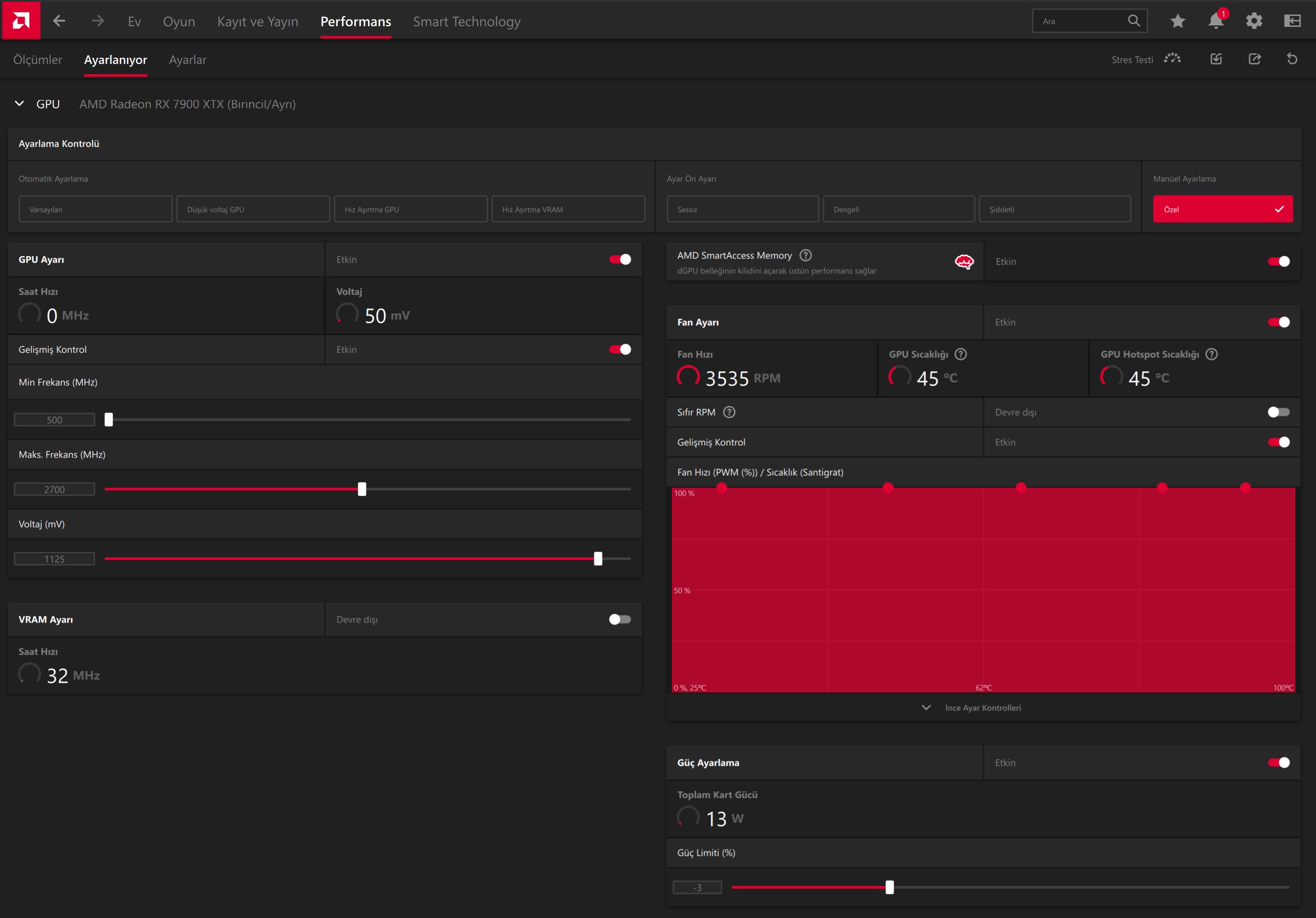Image resolution: width=1316 pixels, height=918 pixels.
Task: Open the Kayıt ve Yayın tab
Action: [257, 21]
